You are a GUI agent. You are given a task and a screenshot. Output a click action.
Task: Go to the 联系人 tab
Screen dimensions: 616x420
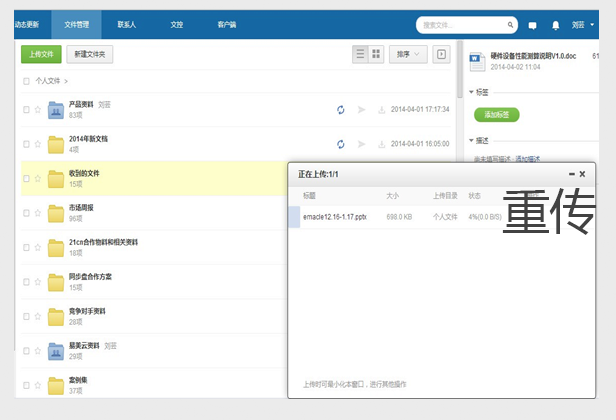click(127, 22)
